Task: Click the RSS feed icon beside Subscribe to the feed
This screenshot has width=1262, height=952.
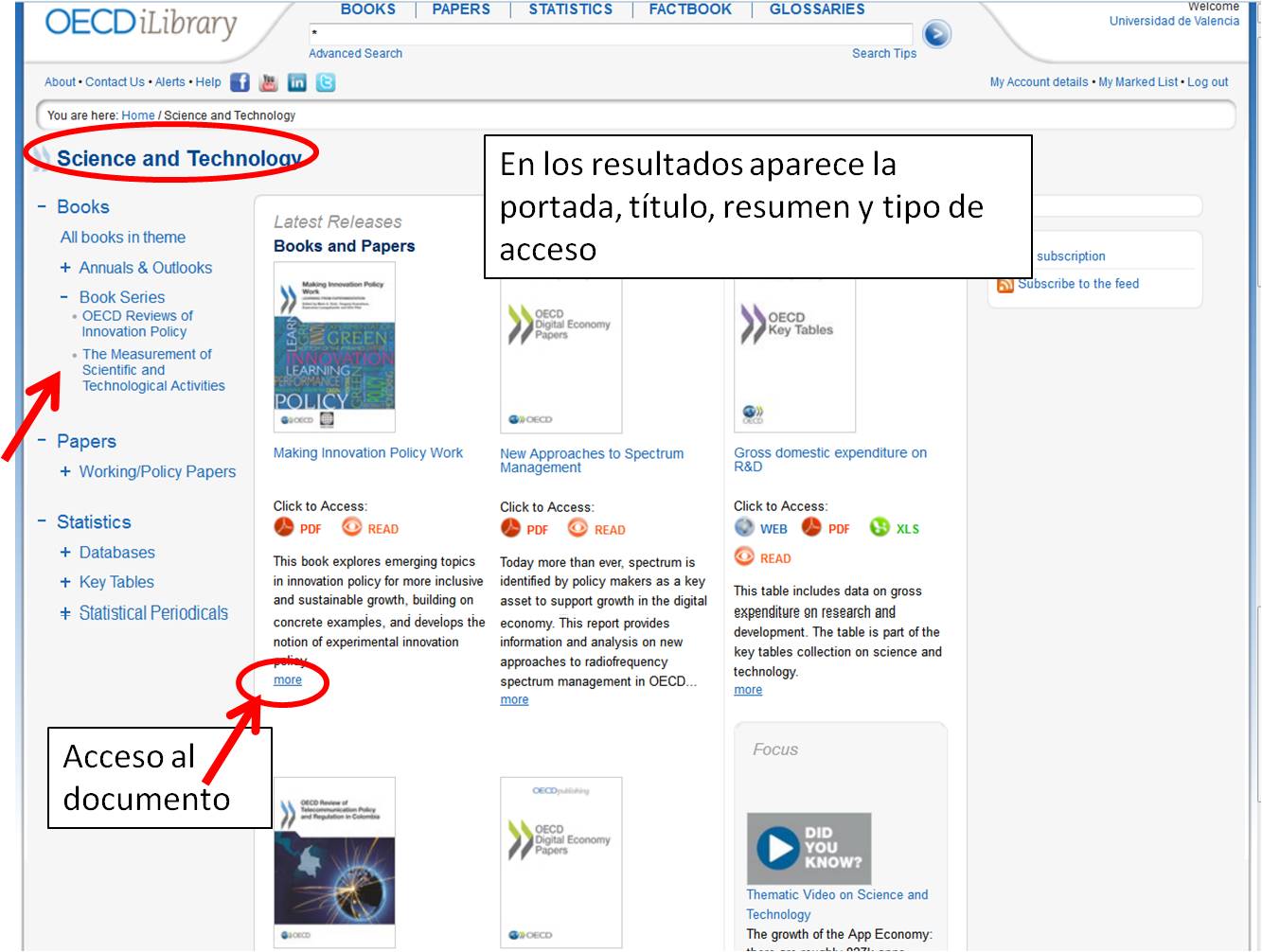Action: tap(1005, 285)
